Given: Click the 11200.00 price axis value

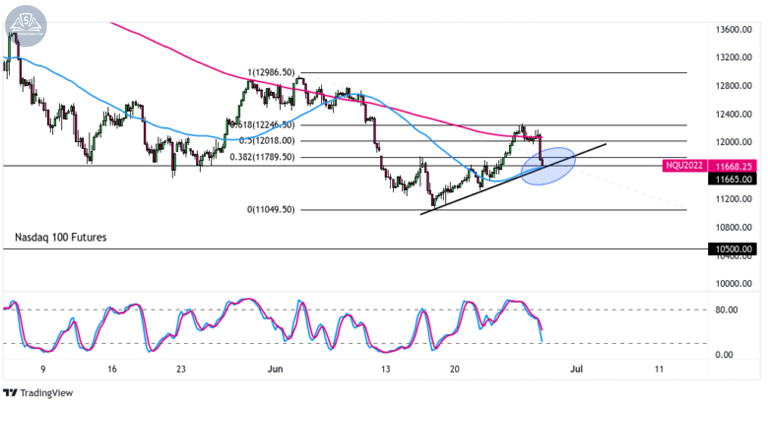Looking at the screenshot, I should coord(733,199).
